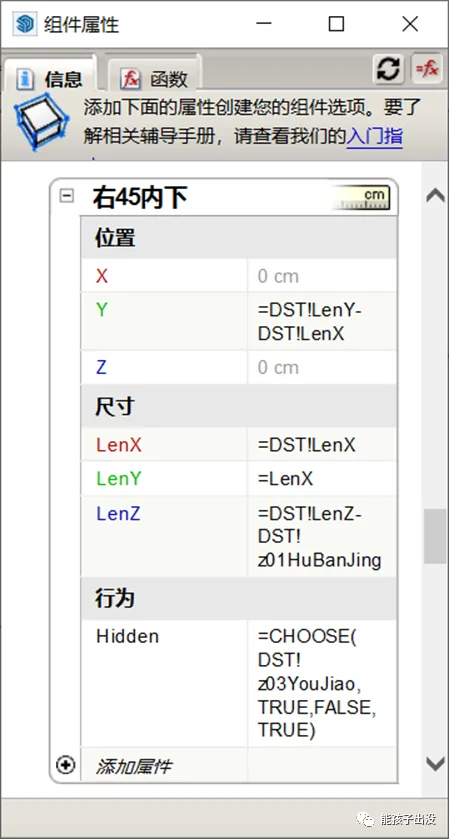Click the scrollbar up arrow

click(x=435, y=196)
